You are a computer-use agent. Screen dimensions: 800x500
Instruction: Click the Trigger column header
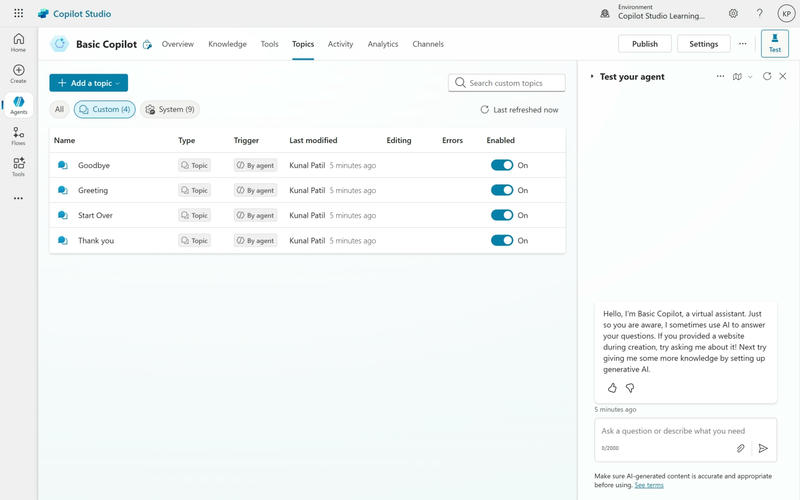coord(246,140)
